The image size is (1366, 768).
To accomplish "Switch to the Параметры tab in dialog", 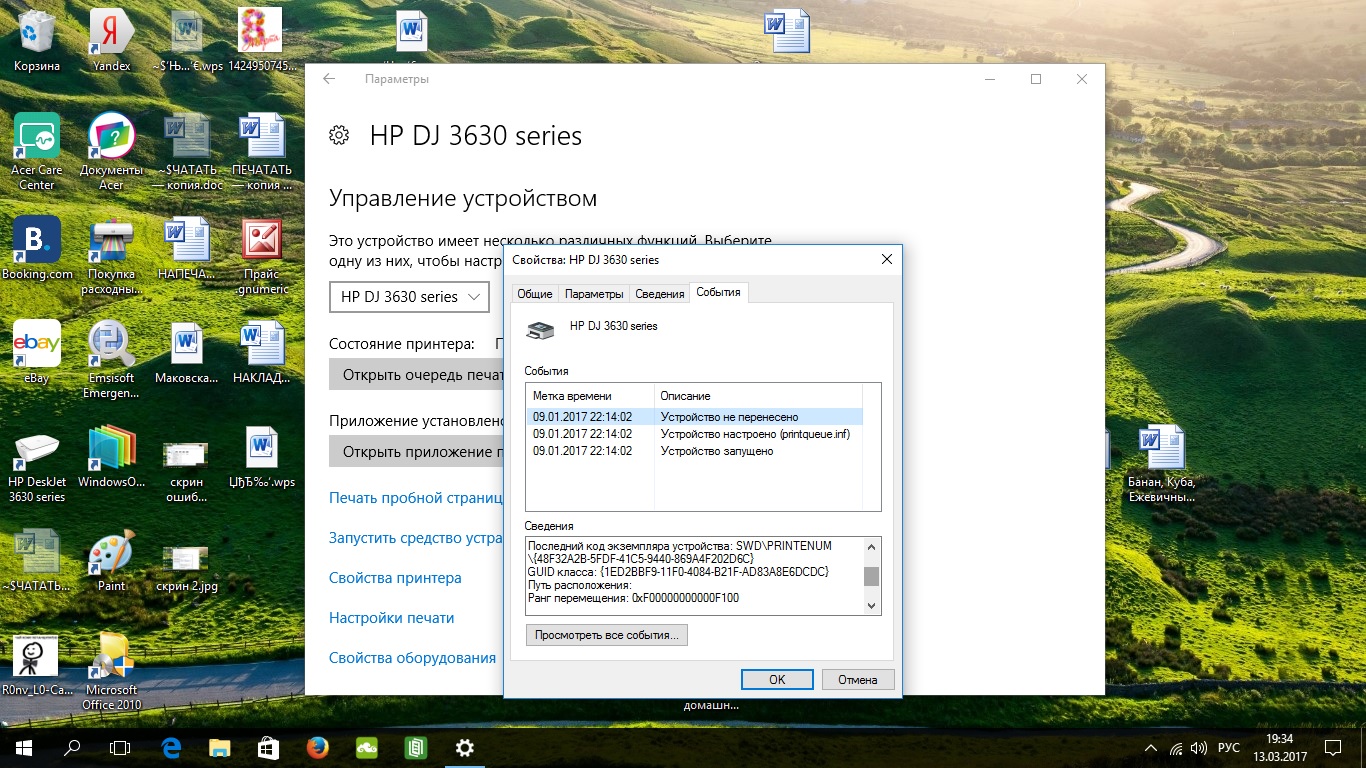I will 594,294.
